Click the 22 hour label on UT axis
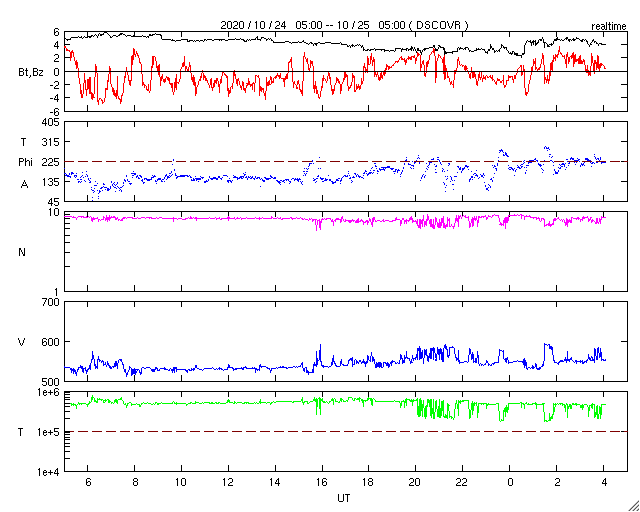The width and height of the screenshot is (640, 512). point(462,482)
